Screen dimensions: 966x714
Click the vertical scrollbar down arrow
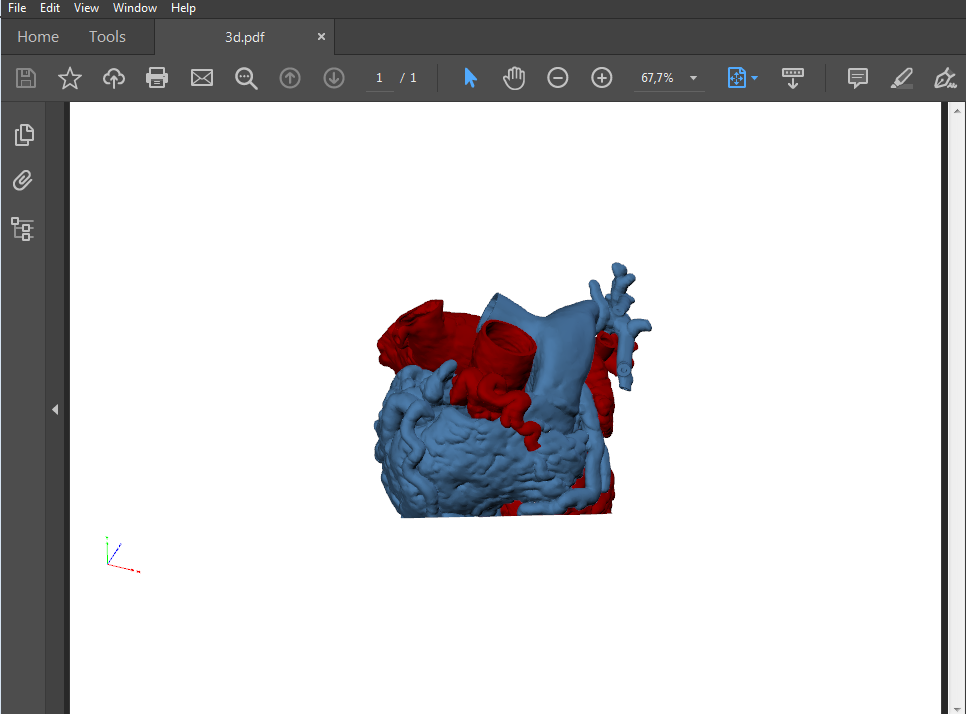[957, 708]
